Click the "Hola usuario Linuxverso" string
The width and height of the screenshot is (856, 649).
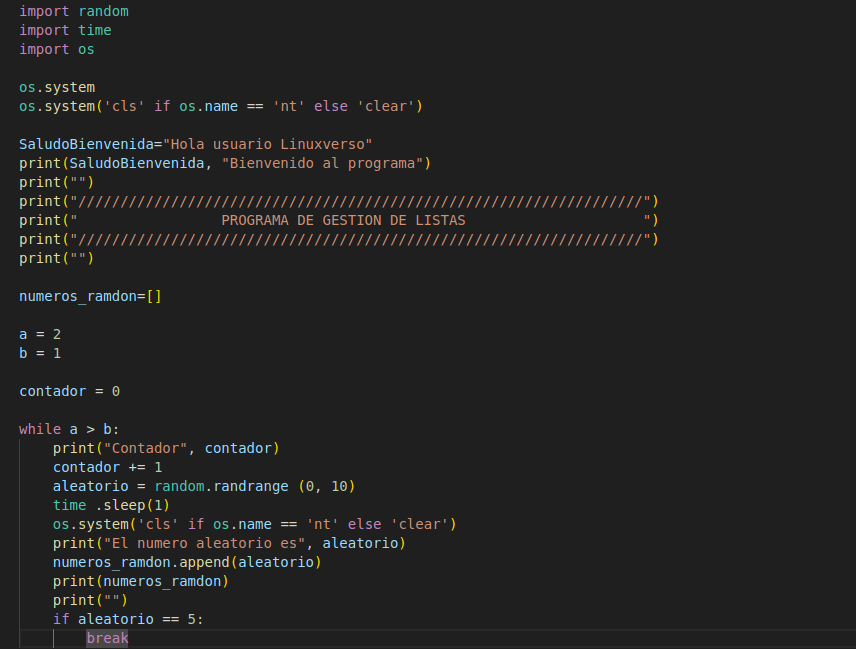267,144
